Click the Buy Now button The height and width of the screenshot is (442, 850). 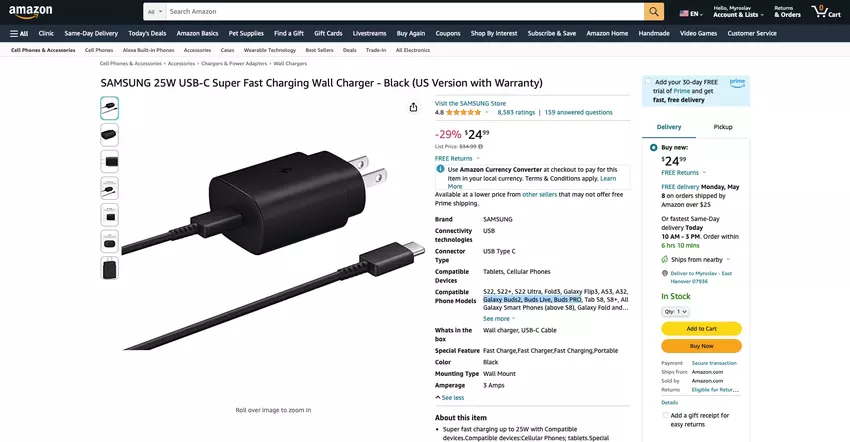pos(701,346)
